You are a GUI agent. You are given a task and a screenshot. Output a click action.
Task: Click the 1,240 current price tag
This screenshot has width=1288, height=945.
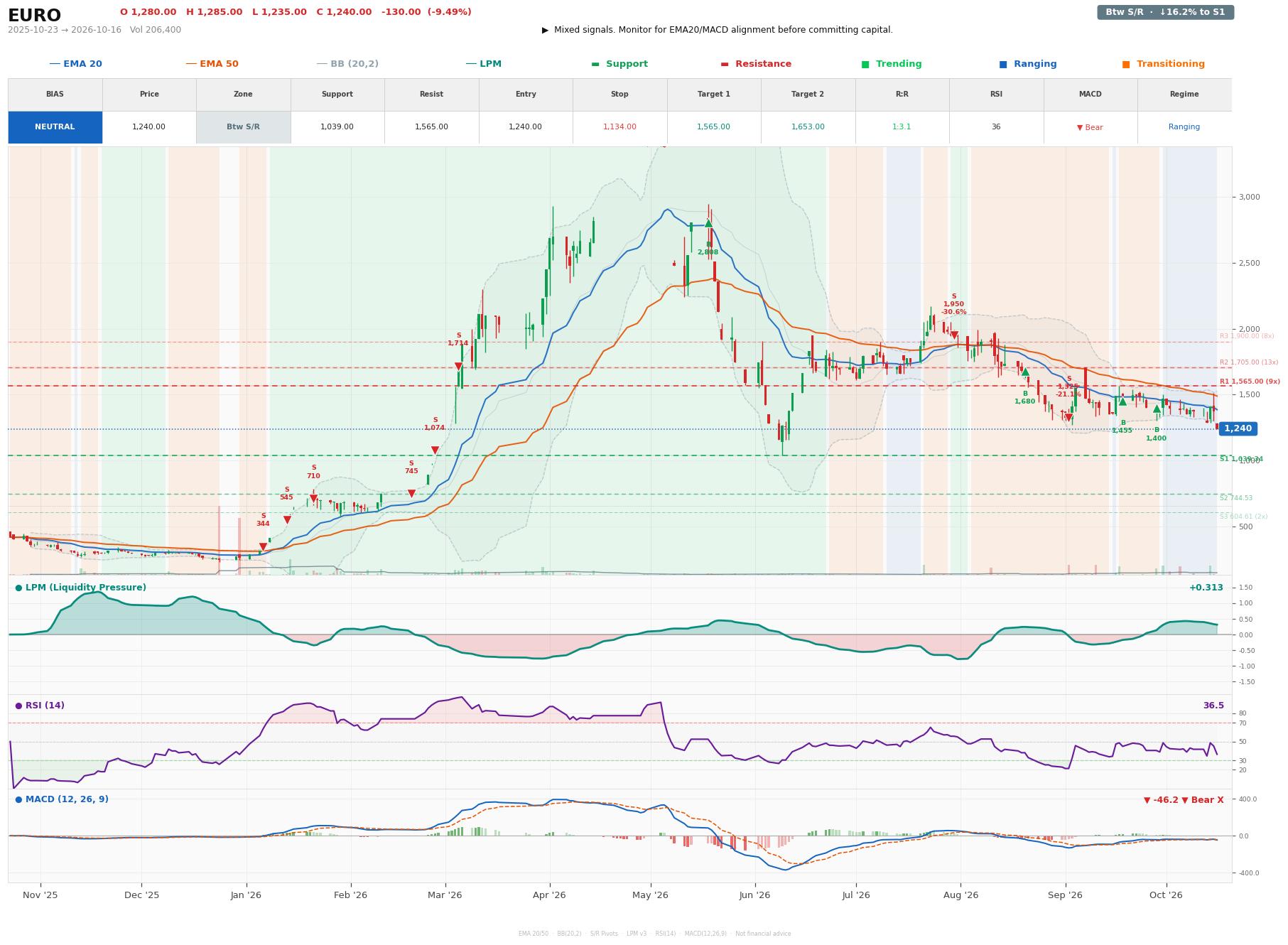tap(1238, 428)
